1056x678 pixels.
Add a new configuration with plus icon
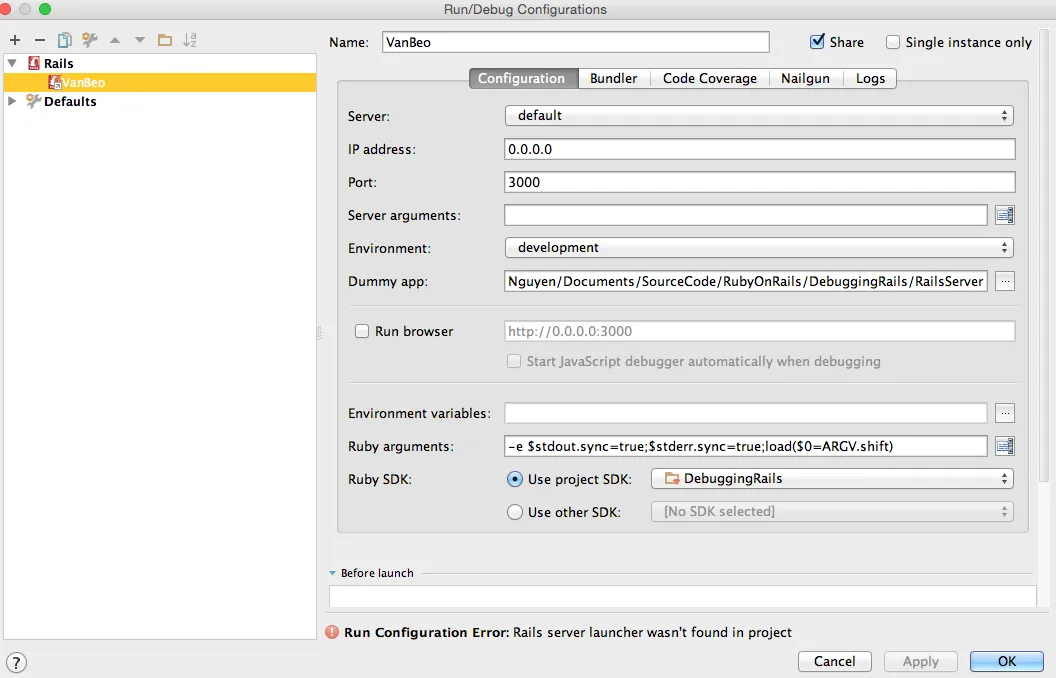click(x=15, y=40)
